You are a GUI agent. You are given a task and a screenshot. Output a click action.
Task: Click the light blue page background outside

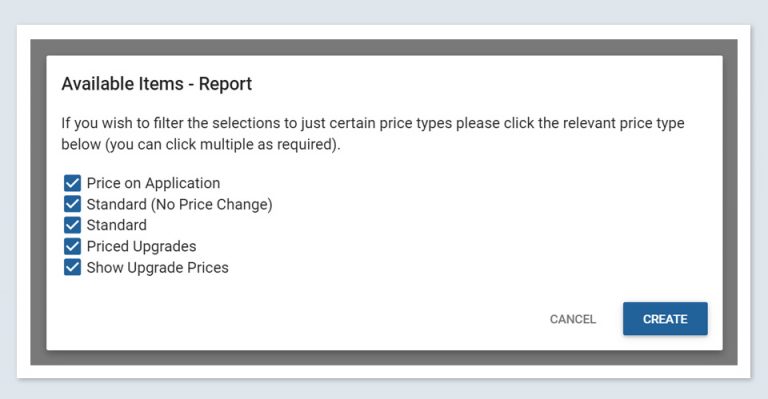[x=384, y=12]
